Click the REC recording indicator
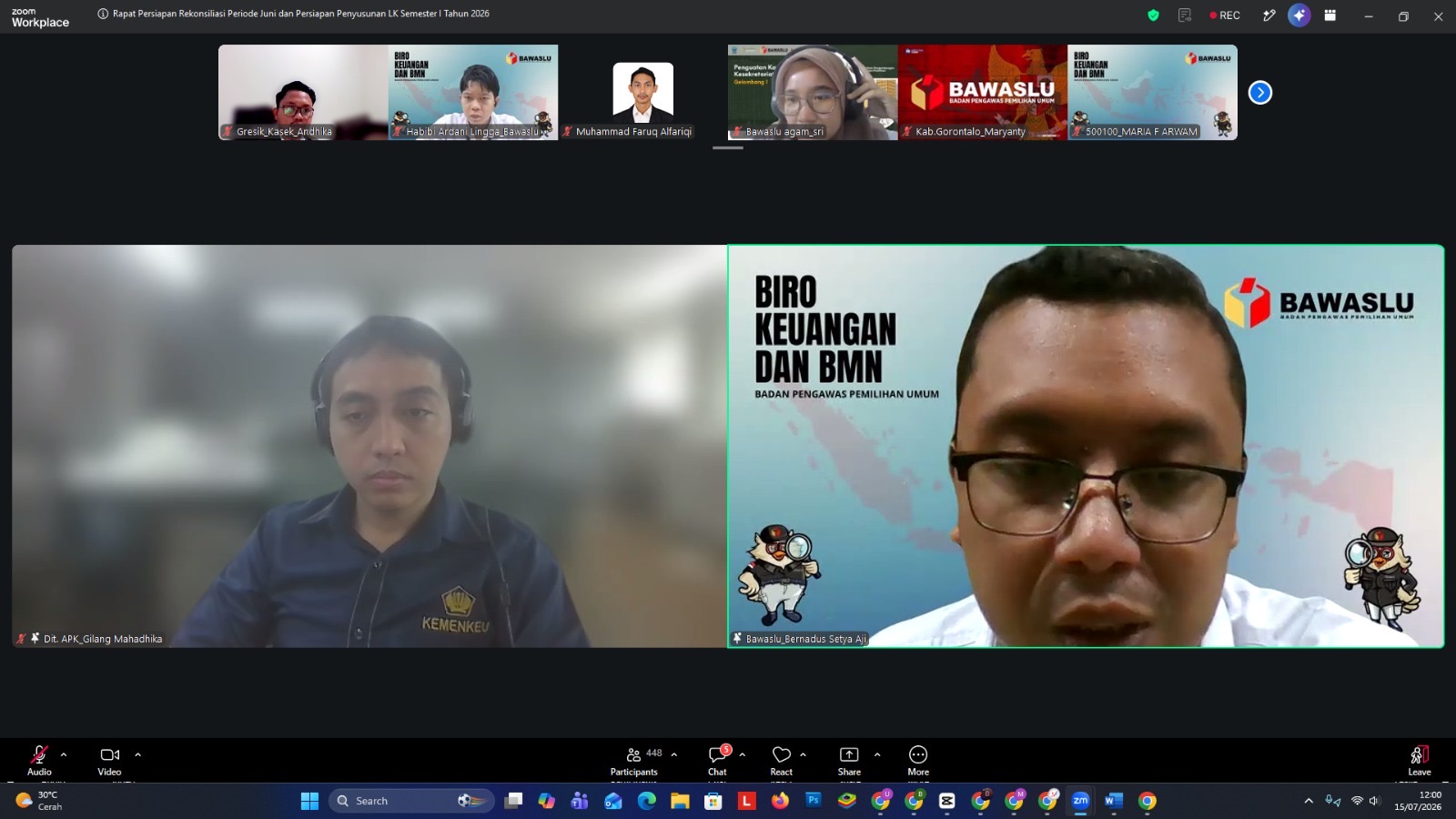The width and height of the screenshot is (1456, 819). tap(1225, 15)
